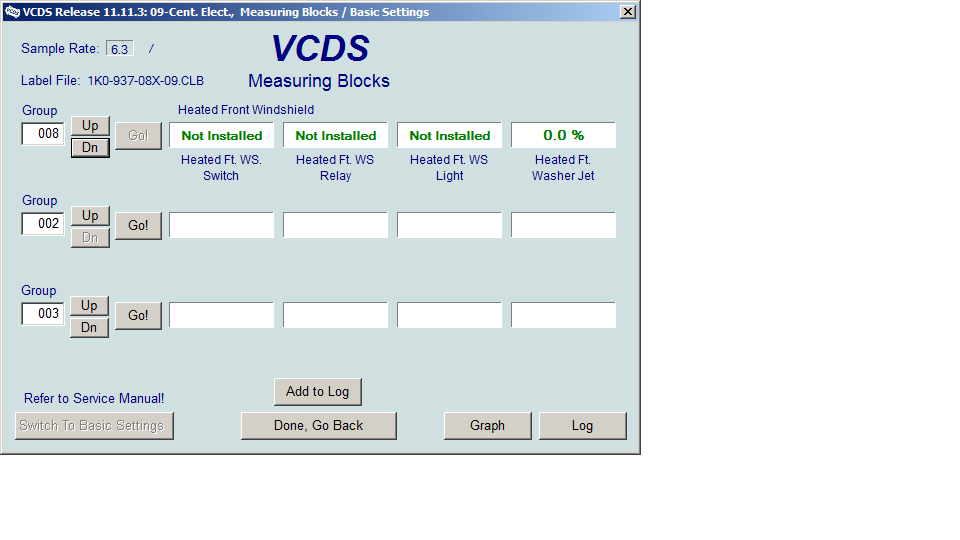Click the Sample Rate value 6.3

(119, 49)
